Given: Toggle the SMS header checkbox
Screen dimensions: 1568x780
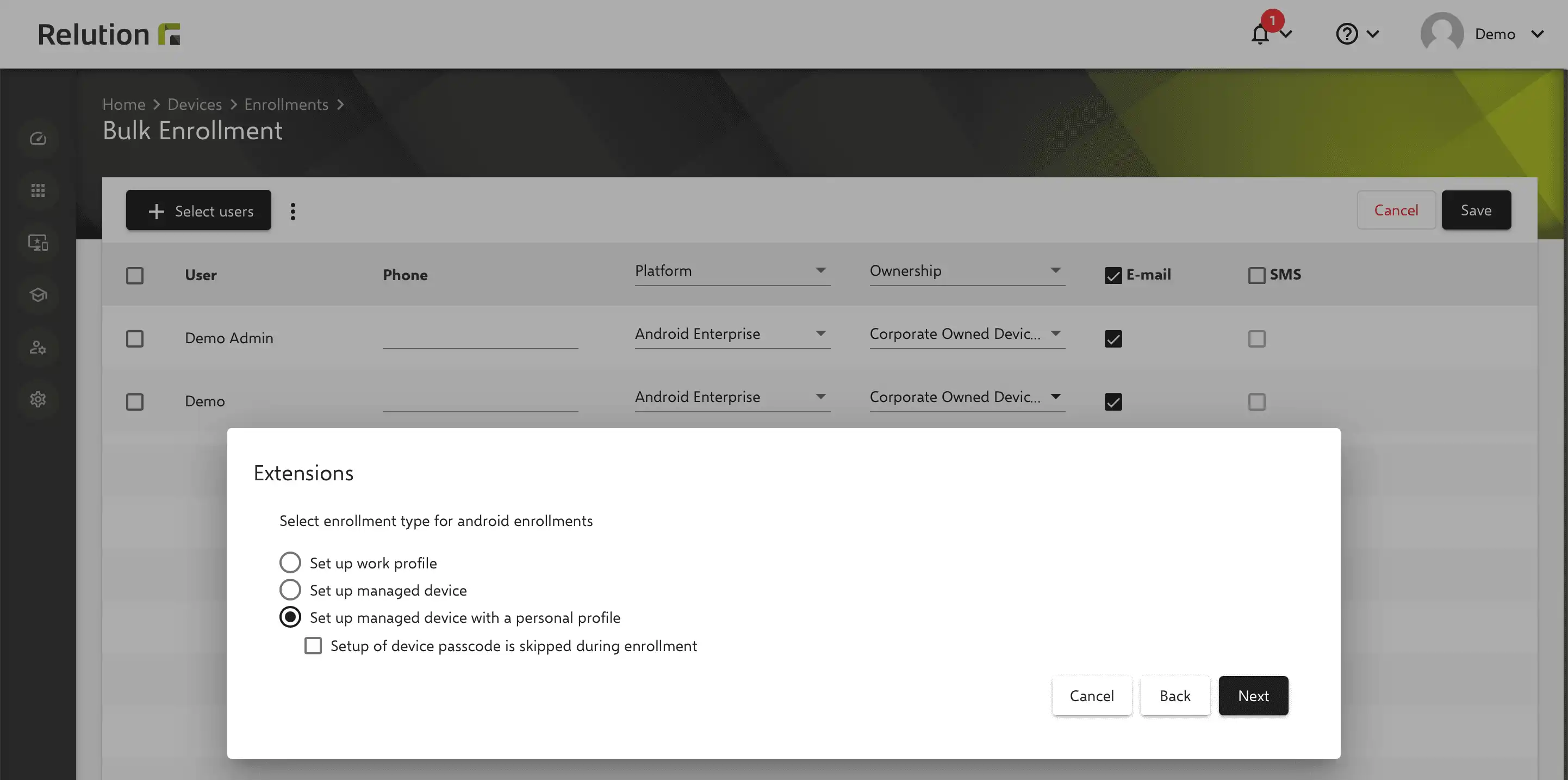Looking at the screenshot, I should pyautogui.click(x=1256, y=276).
